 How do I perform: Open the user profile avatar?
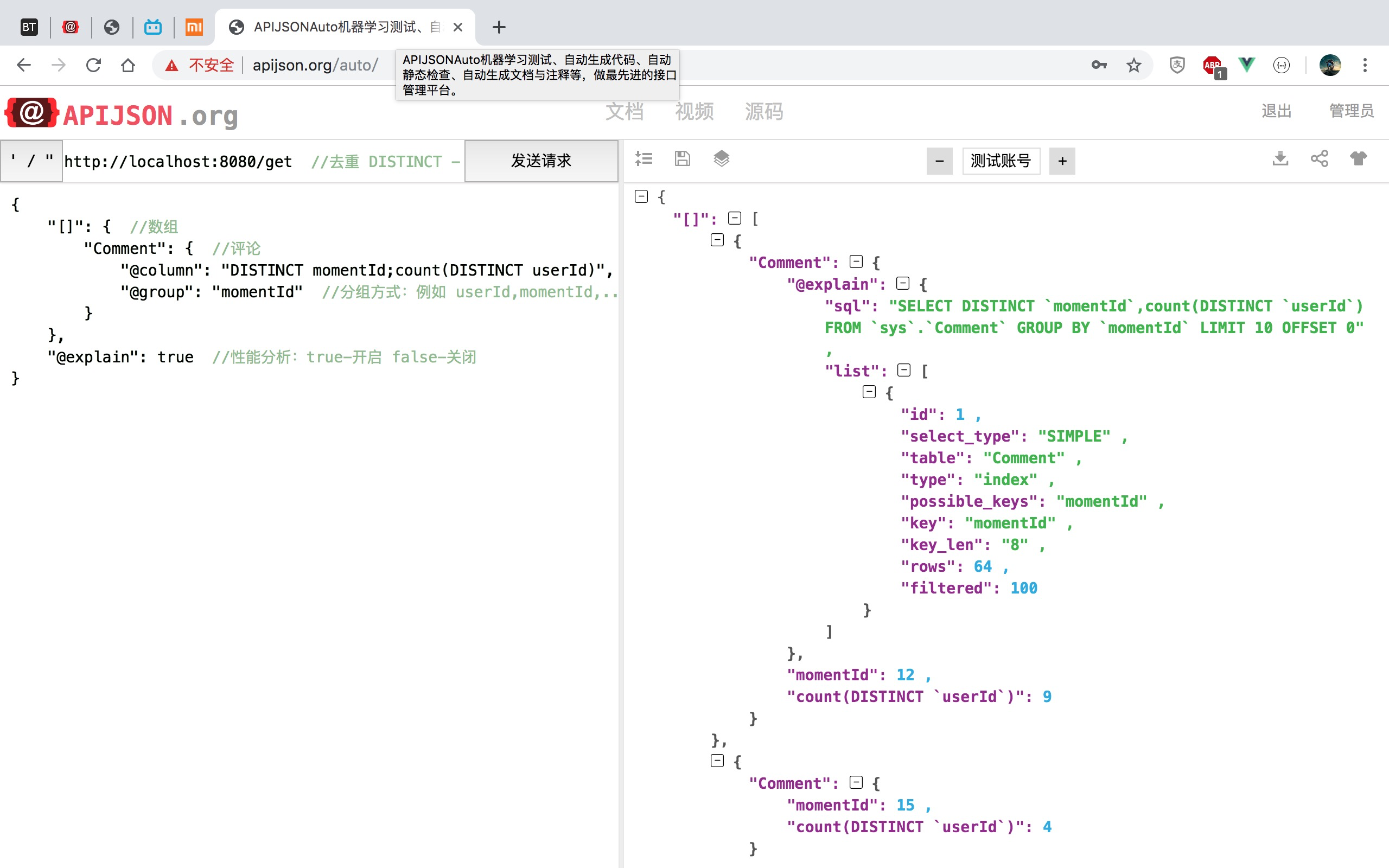pos(1330,65)
